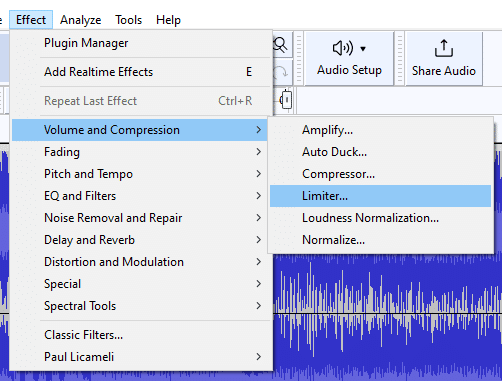Select the Compressor... effect
502x381 pixels.
[380, 174]
